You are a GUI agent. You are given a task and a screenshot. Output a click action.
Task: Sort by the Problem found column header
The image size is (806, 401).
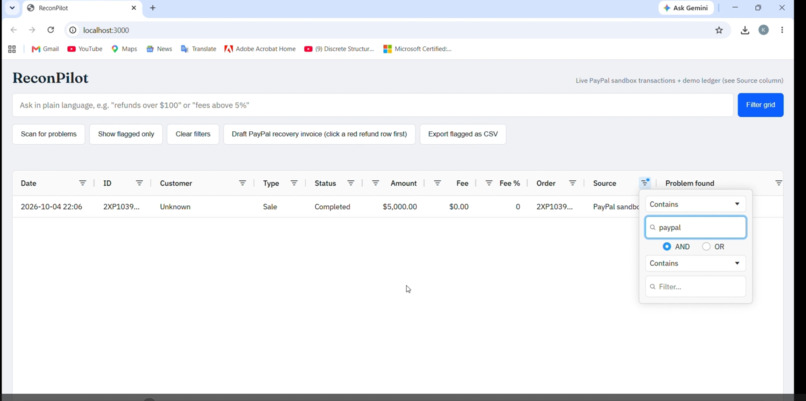(689, 183)
